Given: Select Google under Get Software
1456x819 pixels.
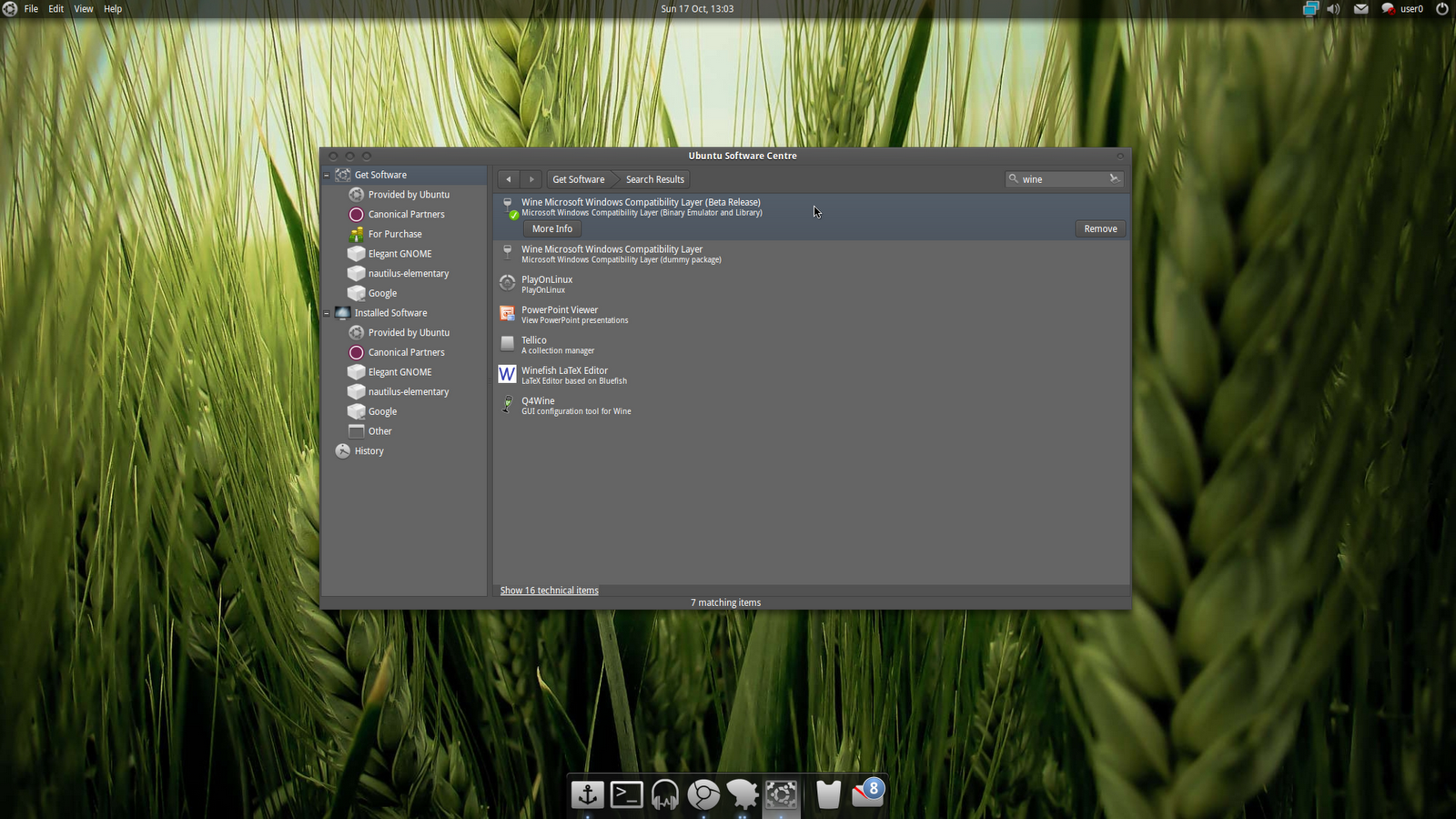Looking at the screenshot, I should tap(382, 294).
